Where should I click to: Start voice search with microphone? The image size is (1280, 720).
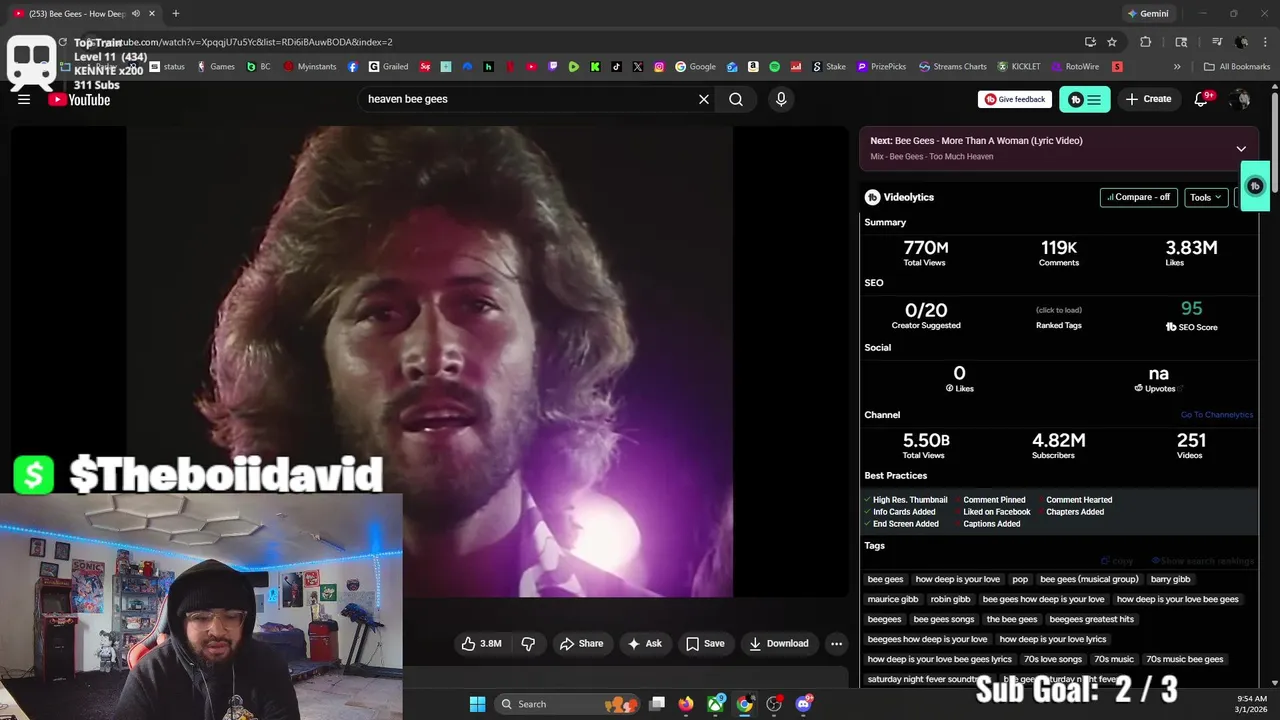781,99
